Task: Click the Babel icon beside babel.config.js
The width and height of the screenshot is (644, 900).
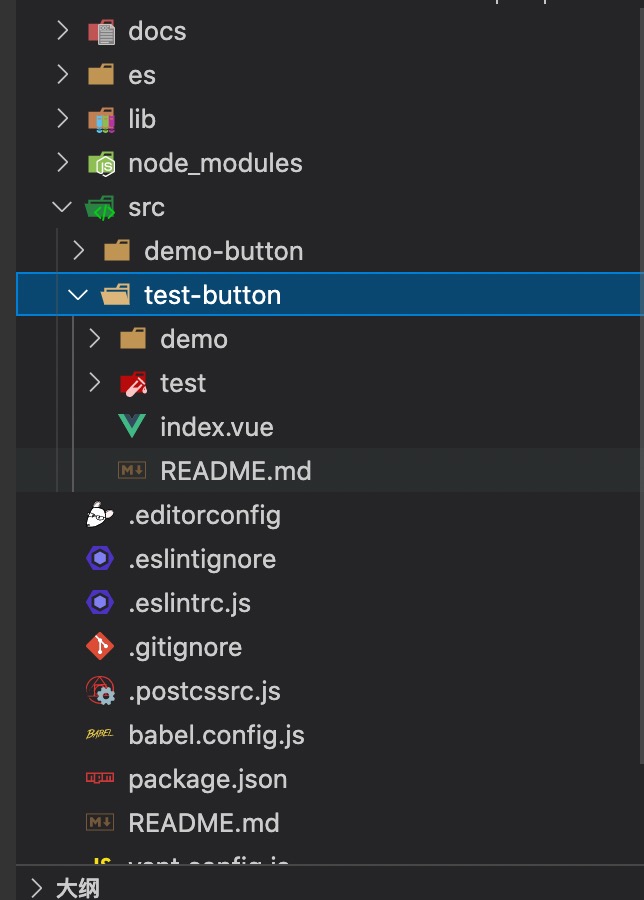Action: point(100,735)
